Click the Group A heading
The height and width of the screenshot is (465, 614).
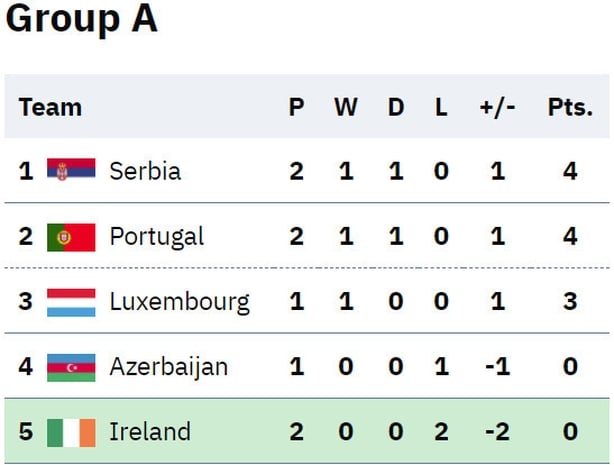(x=81, y=19)
